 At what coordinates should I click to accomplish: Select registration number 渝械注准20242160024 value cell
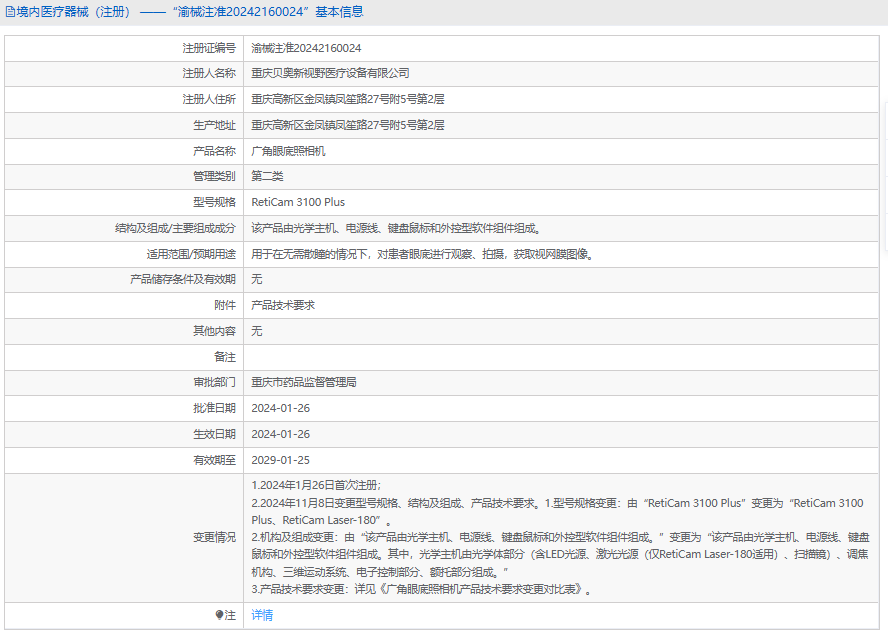pyautogui.click(x=306, y=48)
